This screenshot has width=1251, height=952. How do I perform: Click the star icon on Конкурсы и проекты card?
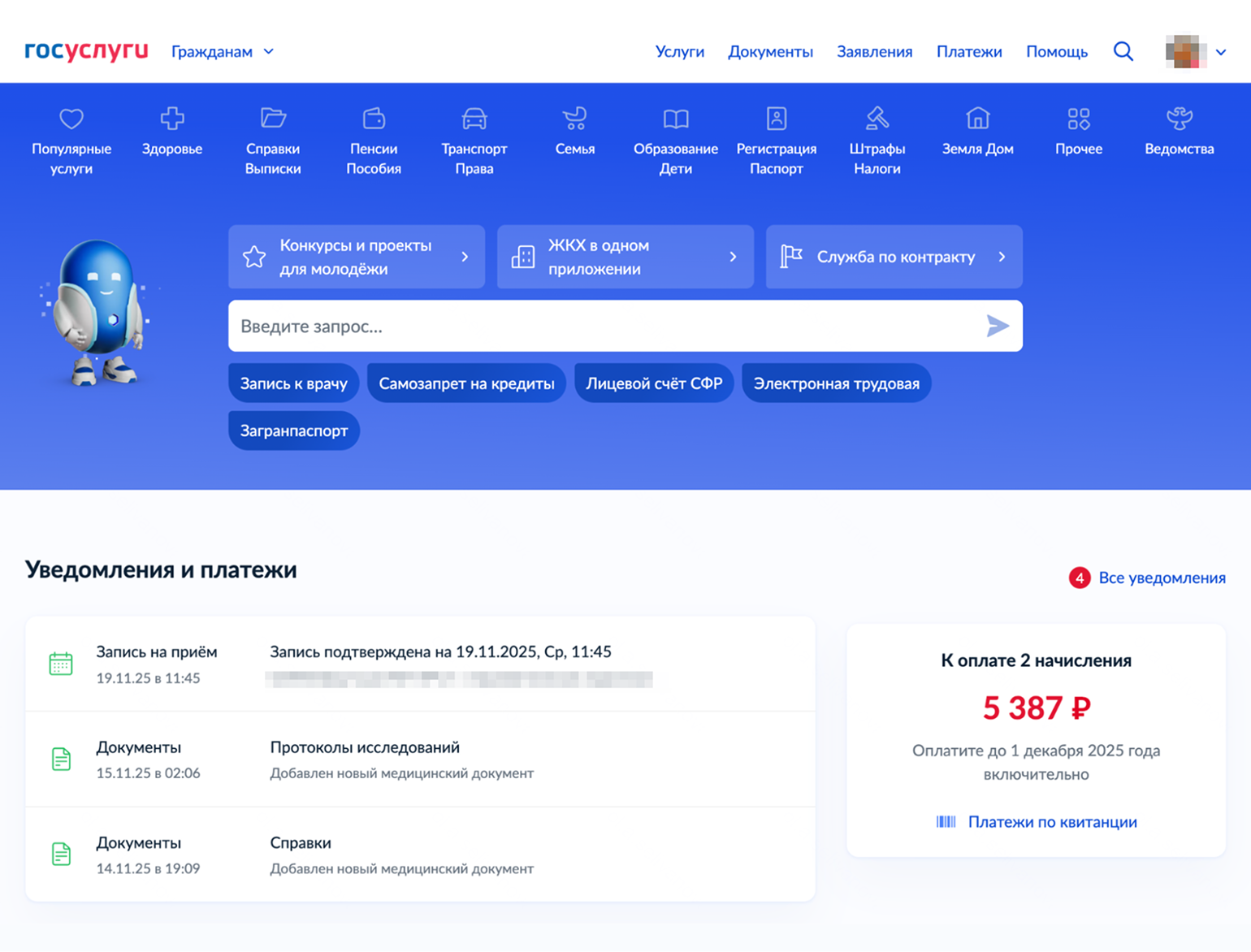(254, 257)
